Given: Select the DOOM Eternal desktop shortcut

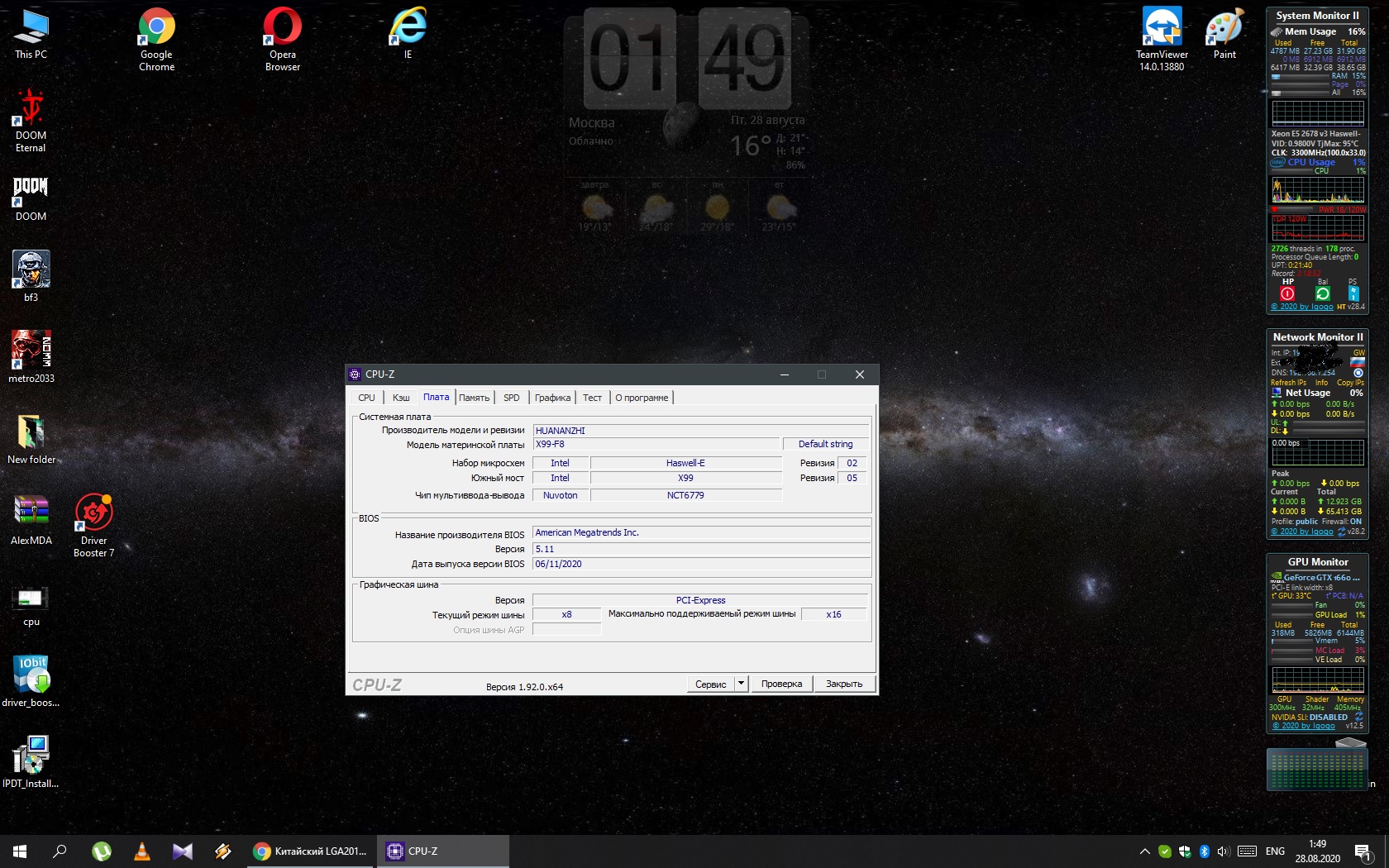Looking at the screenshot, I should (x=31, y=121).
